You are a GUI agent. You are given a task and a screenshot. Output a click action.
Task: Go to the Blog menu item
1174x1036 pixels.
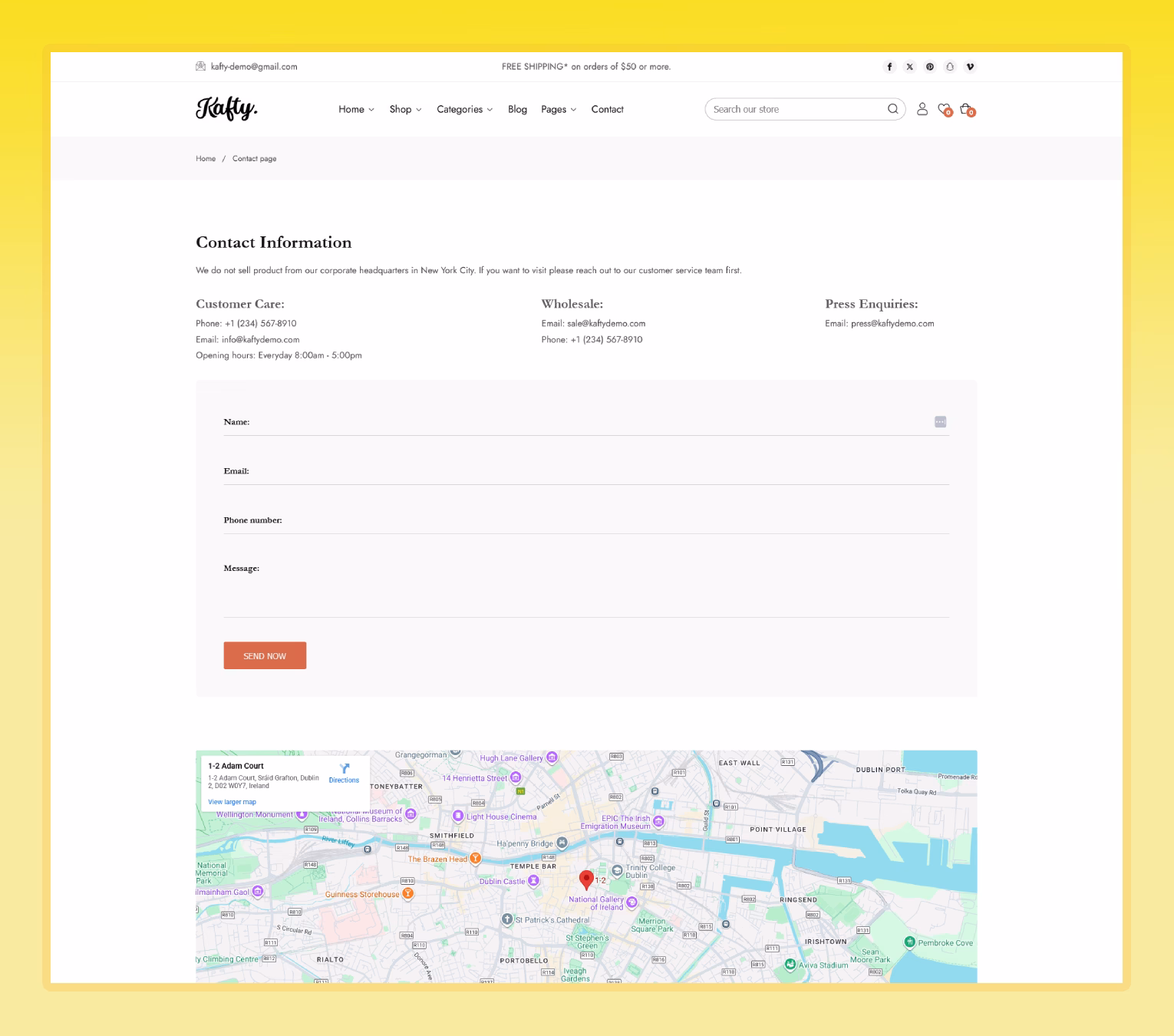[517, 110]
